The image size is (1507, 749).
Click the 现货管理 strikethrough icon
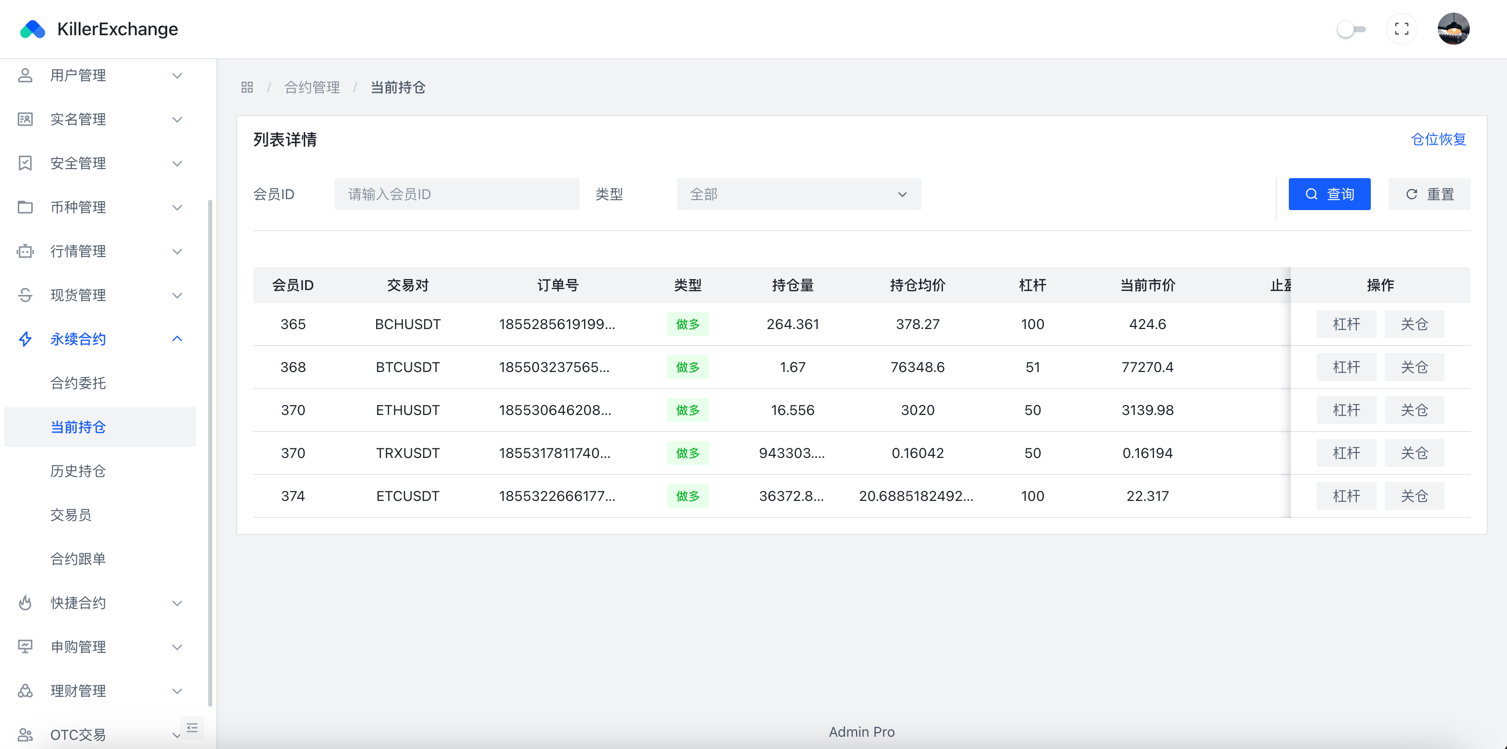pos(25,295)
